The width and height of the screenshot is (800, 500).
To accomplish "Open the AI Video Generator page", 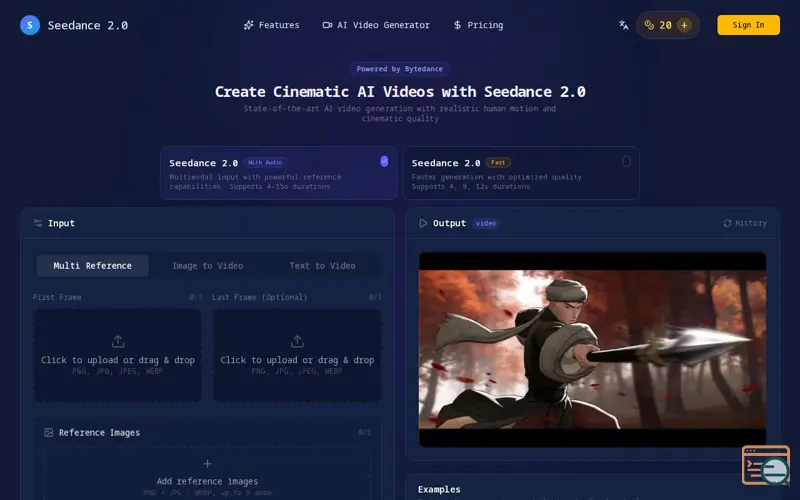I will tap(377, 25).
